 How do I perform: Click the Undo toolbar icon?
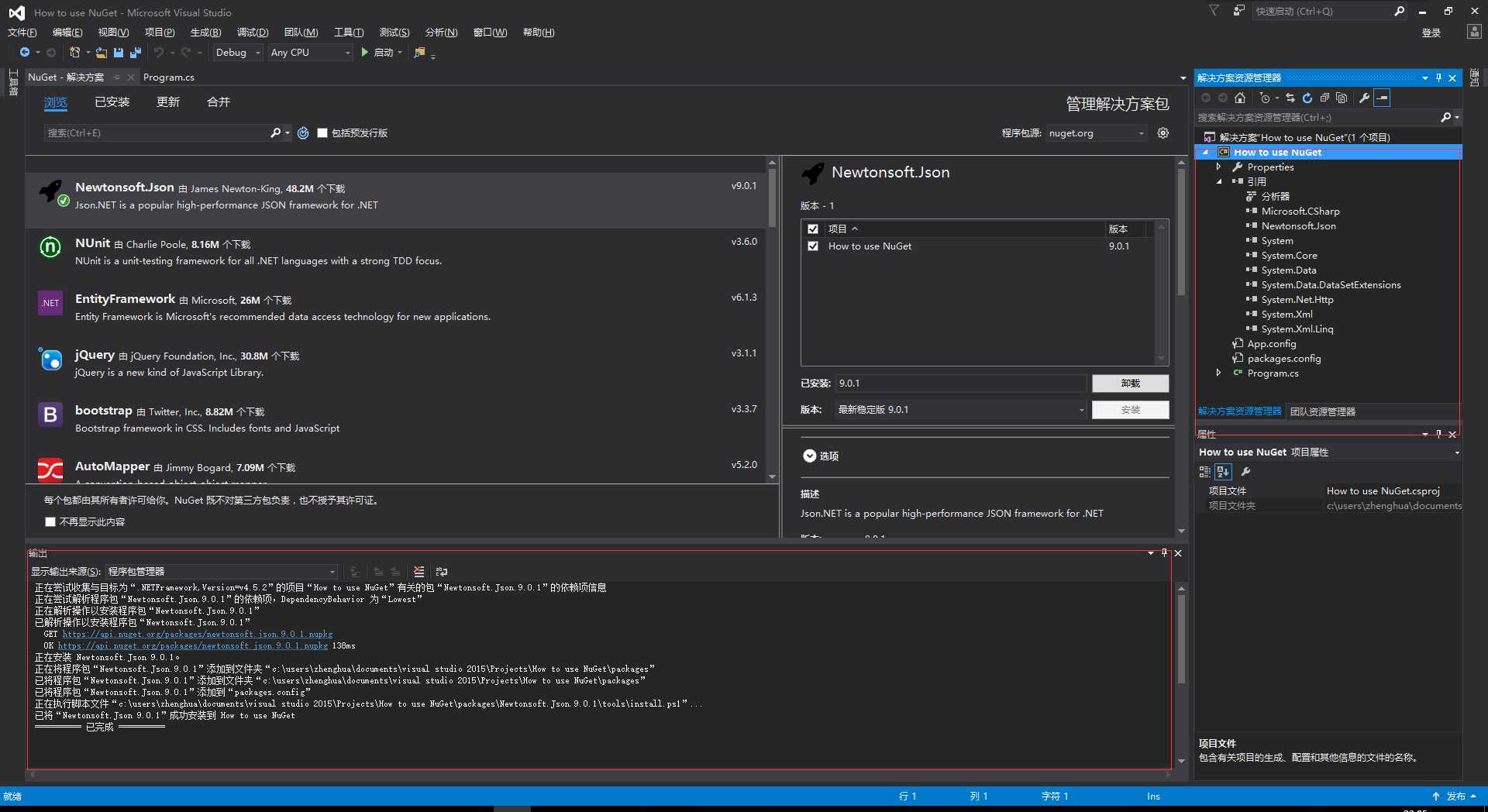[159, 52]
